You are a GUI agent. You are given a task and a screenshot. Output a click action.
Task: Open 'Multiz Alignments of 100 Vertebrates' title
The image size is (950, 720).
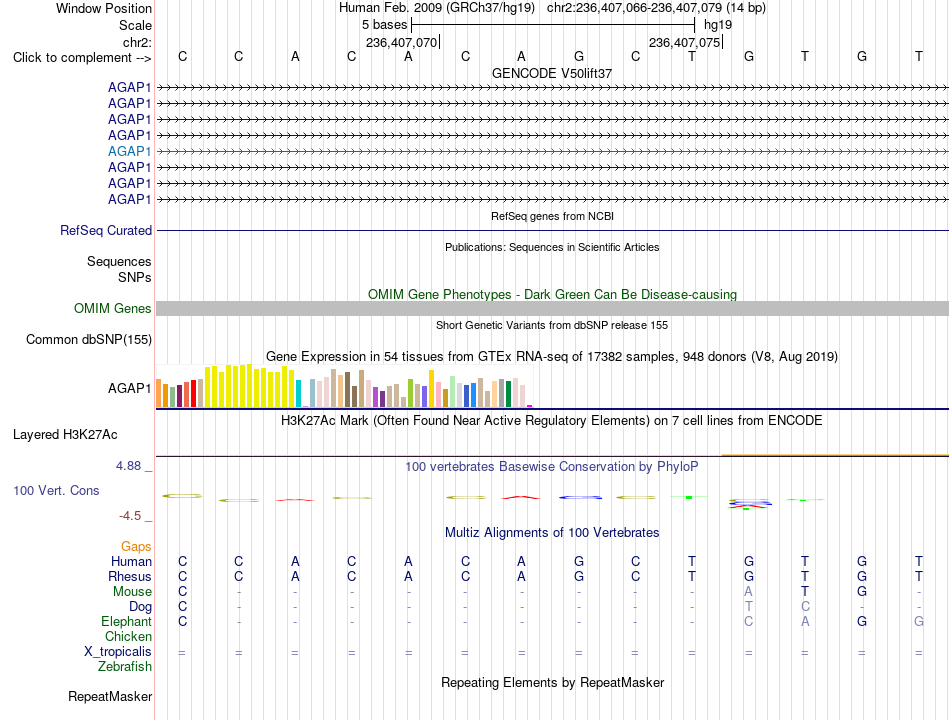(x=552, y=533)
